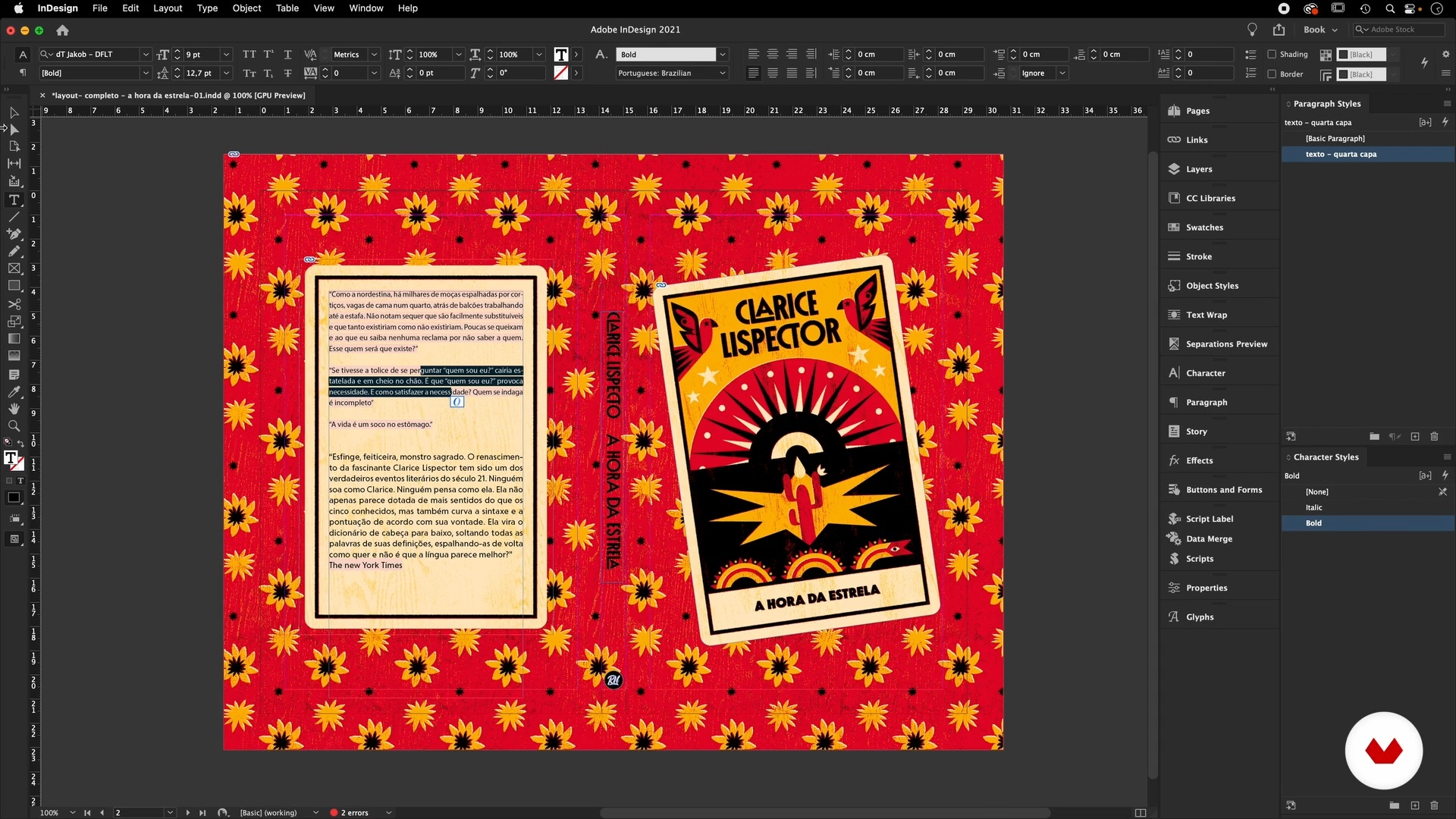This screenshot has width=1456, height=819.
Task: Open the font size 9 pt dropdown
Action: click(226, 55)
